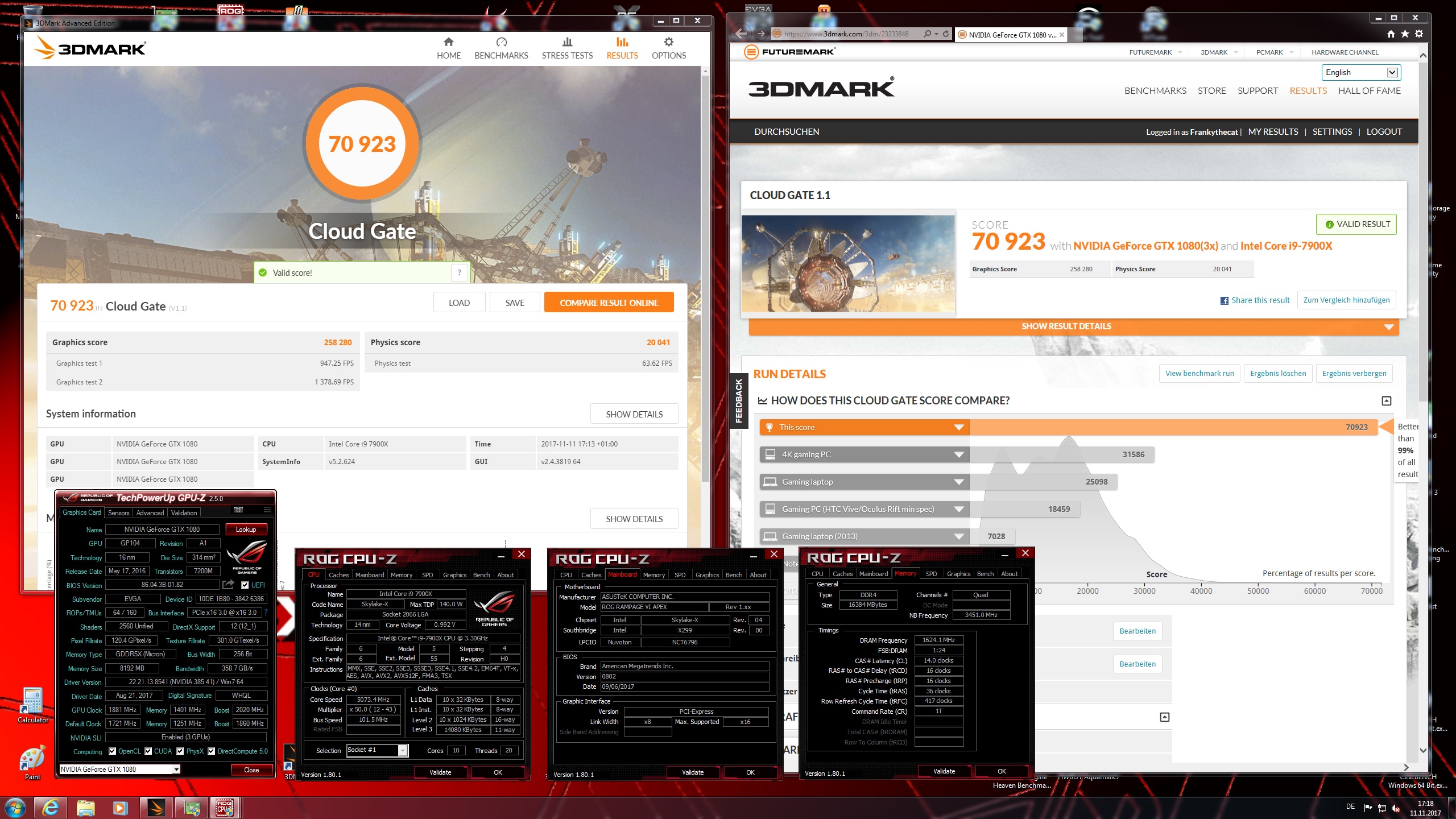Toggle OpenCL checkbox in GPU-Z

click(112, 751)
